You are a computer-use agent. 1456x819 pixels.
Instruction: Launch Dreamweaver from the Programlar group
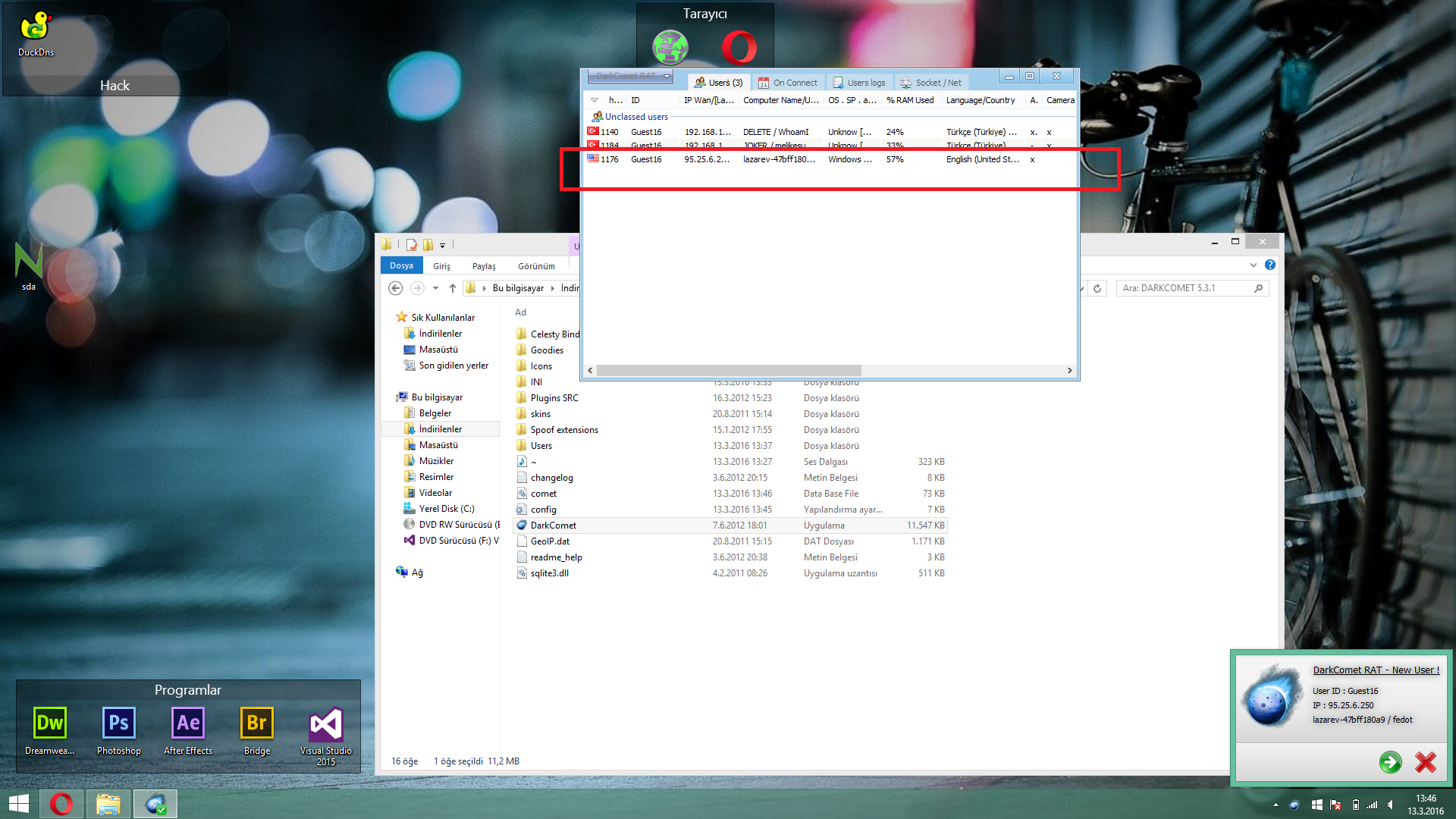[x=50, y=730]
